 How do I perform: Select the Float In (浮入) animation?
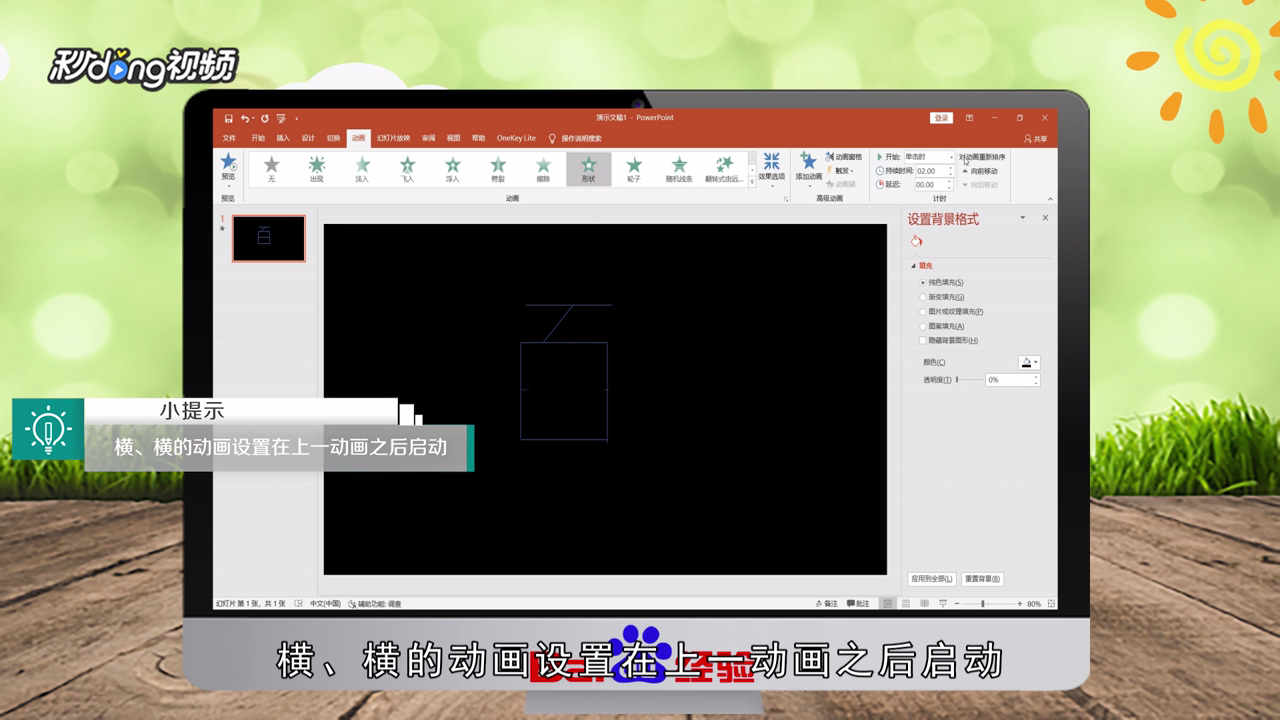(452, 169)
